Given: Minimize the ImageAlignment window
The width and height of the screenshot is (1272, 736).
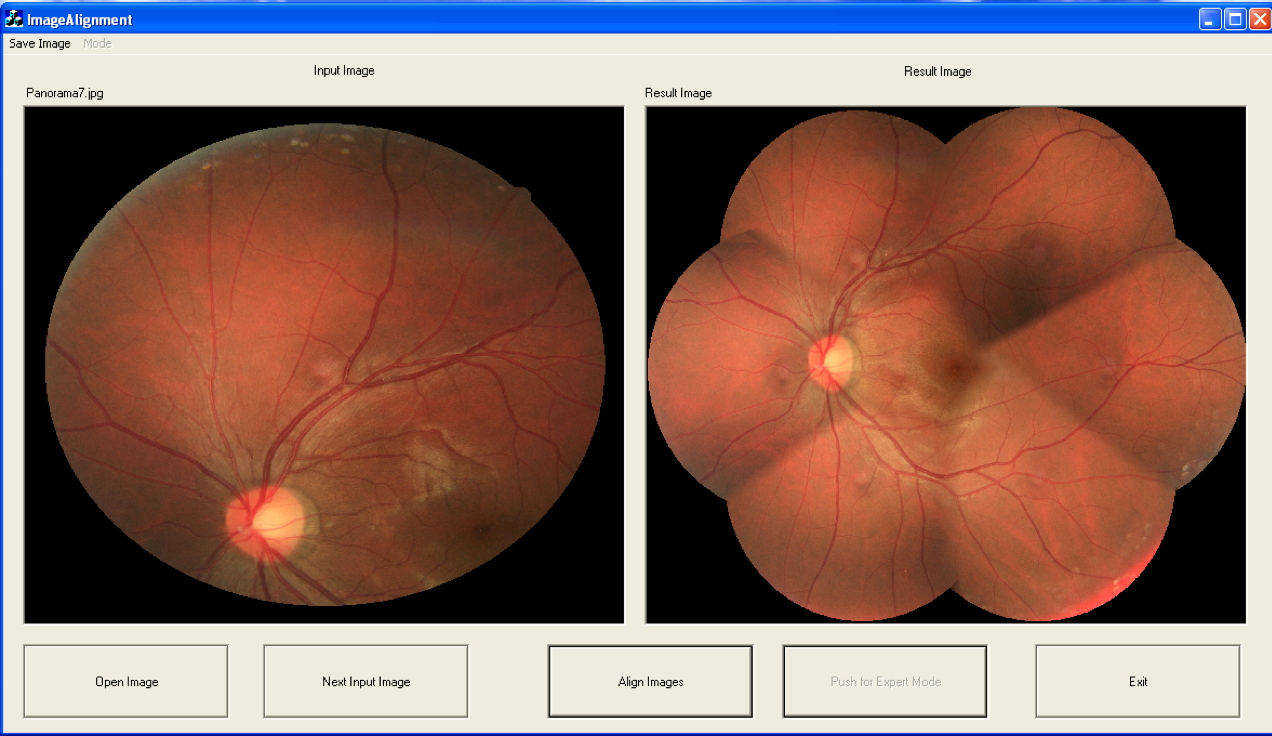Looking at the screenshot, I should [1210, 19].
